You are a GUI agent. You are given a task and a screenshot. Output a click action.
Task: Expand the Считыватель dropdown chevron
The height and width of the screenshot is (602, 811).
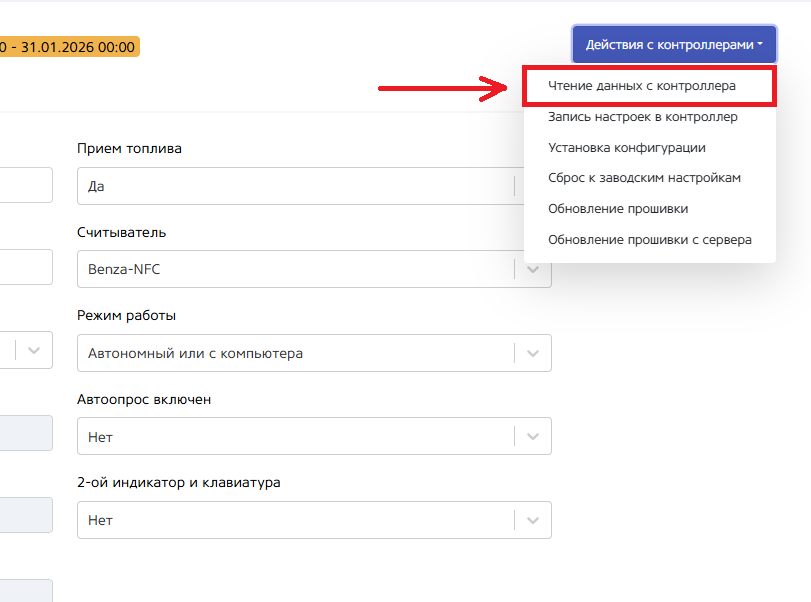533,269
